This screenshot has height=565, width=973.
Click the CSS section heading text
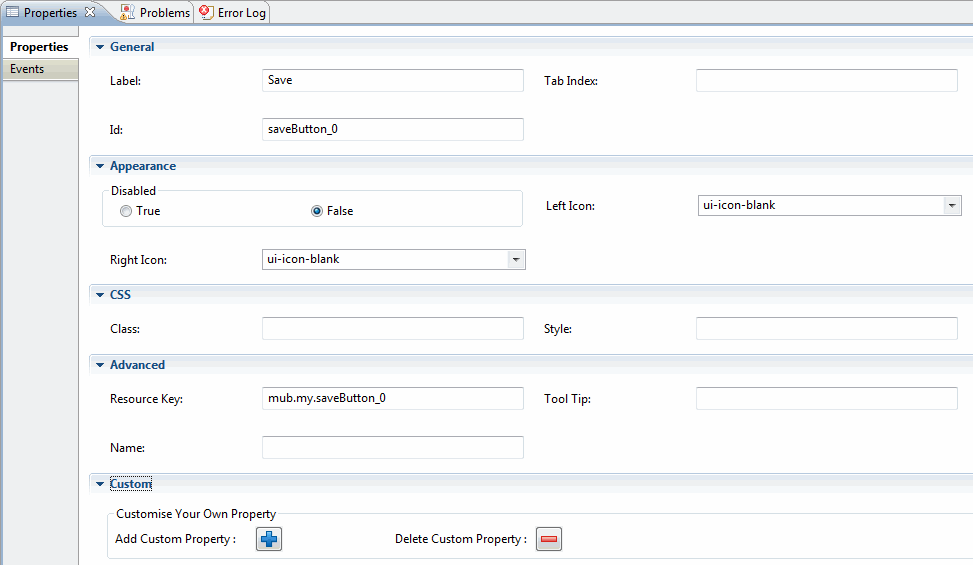pos(120,295)
